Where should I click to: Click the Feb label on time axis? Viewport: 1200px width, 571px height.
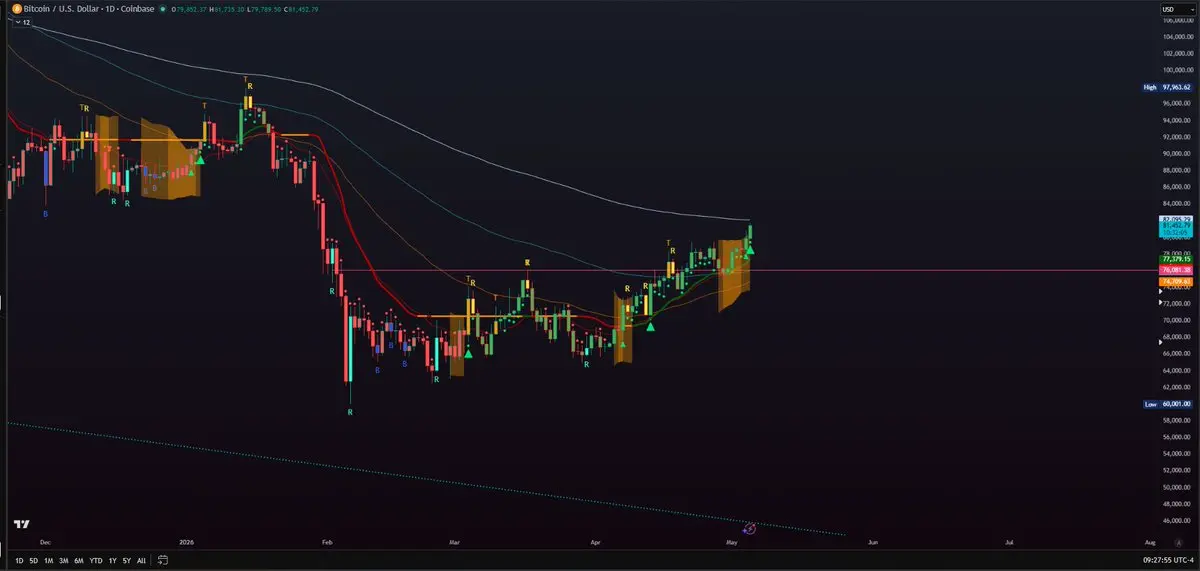coord(327,541)
